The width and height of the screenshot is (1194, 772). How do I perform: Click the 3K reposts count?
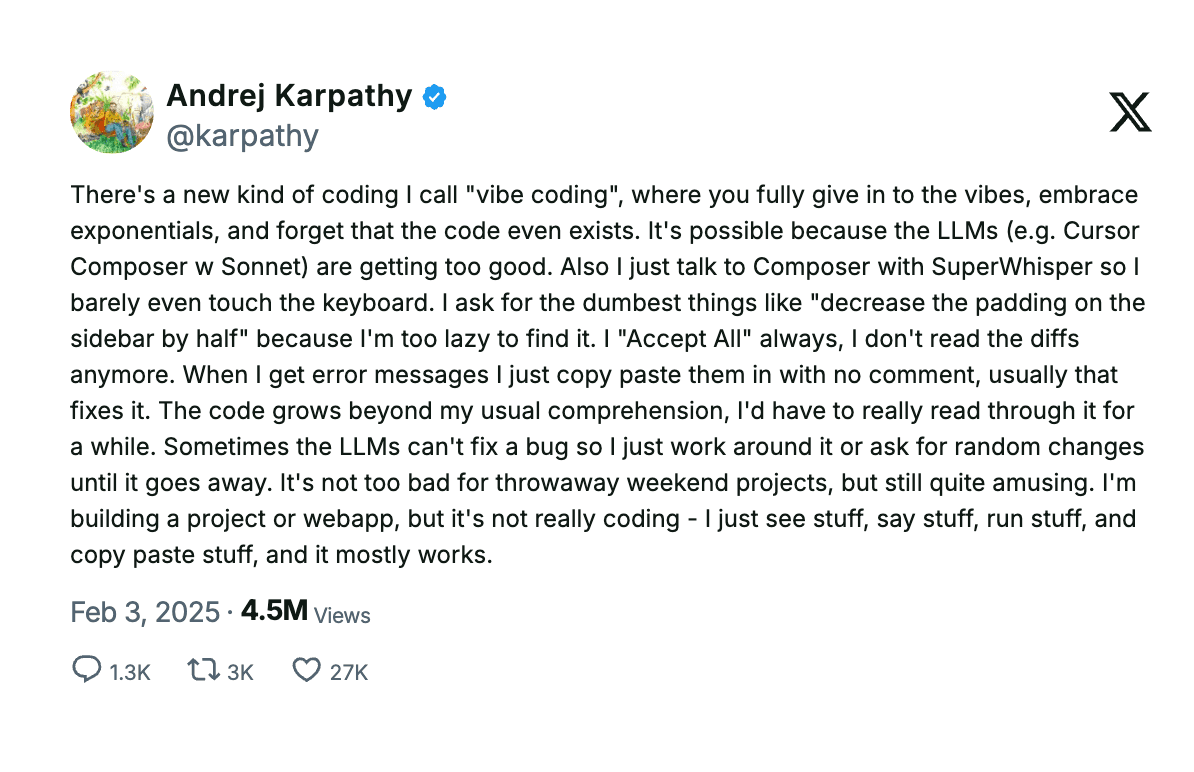click(x=240, y=672)
